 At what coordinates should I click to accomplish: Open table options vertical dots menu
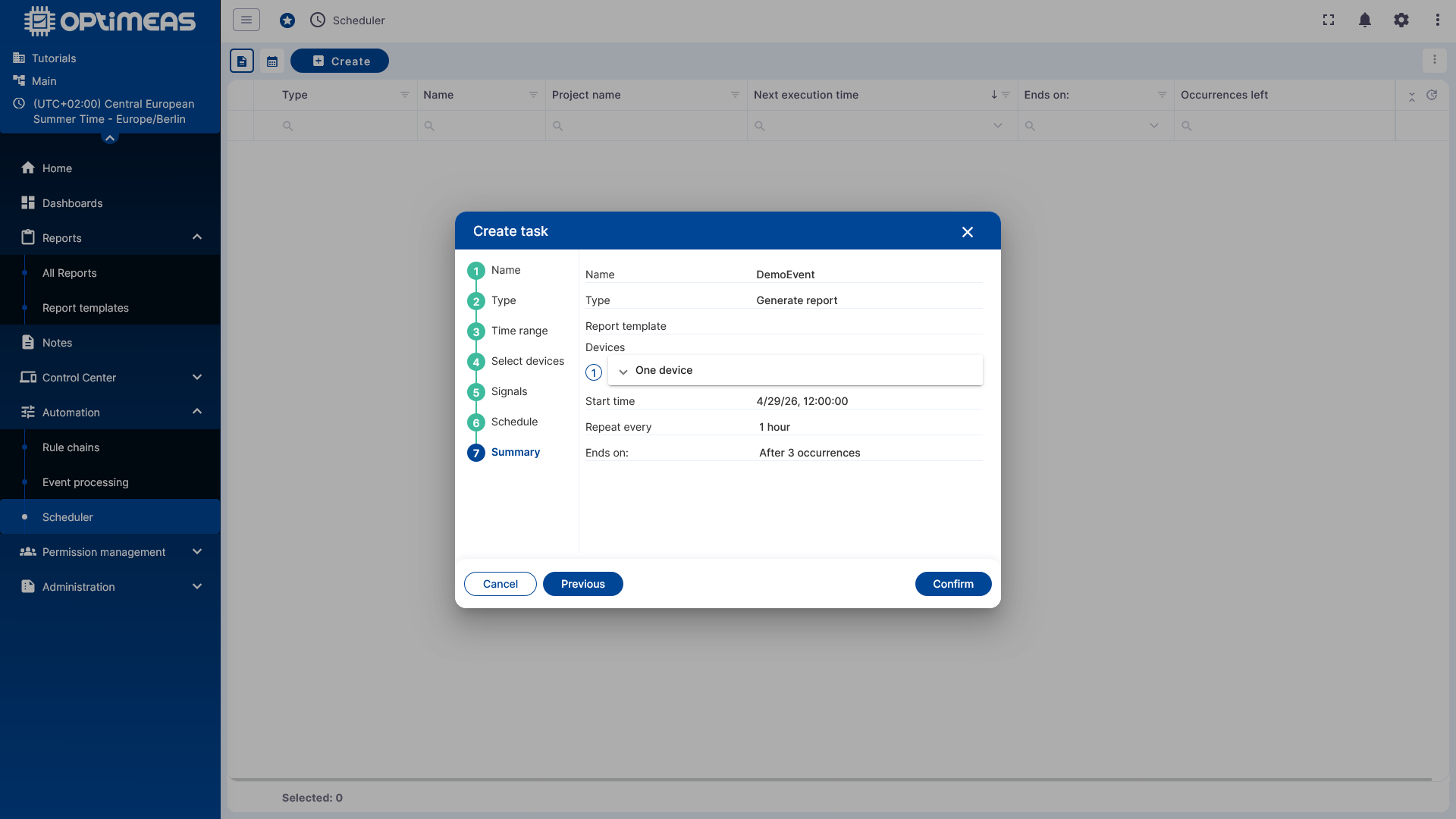[x=1434, y=59]
